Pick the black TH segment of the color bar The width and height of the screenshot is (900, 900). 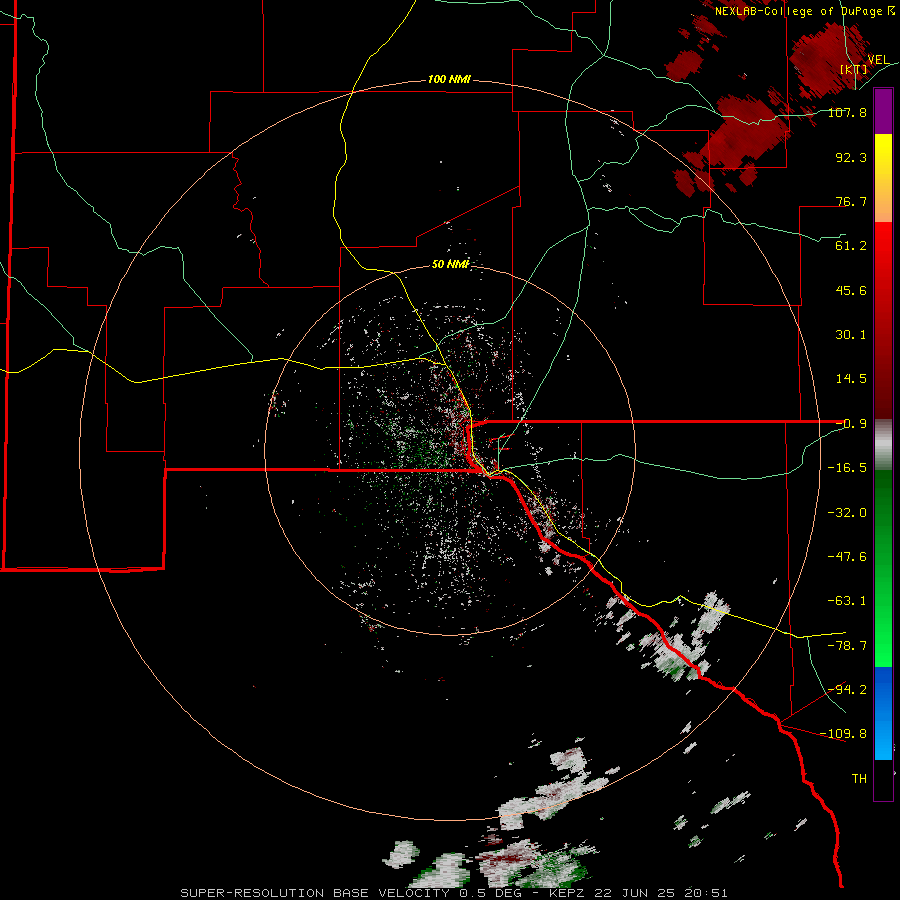[883, 779]
